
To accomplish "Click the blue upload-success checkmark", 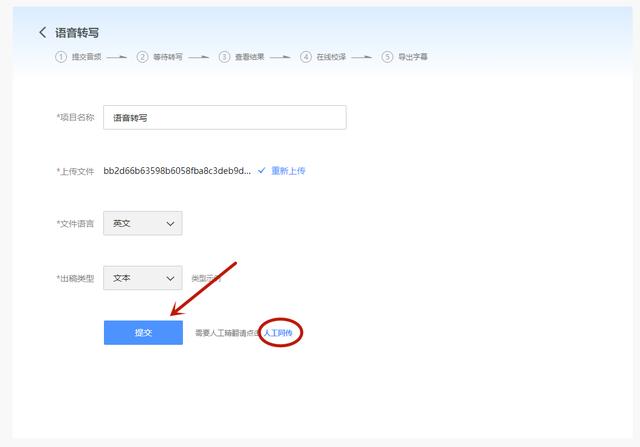I will tap(262, 171).
